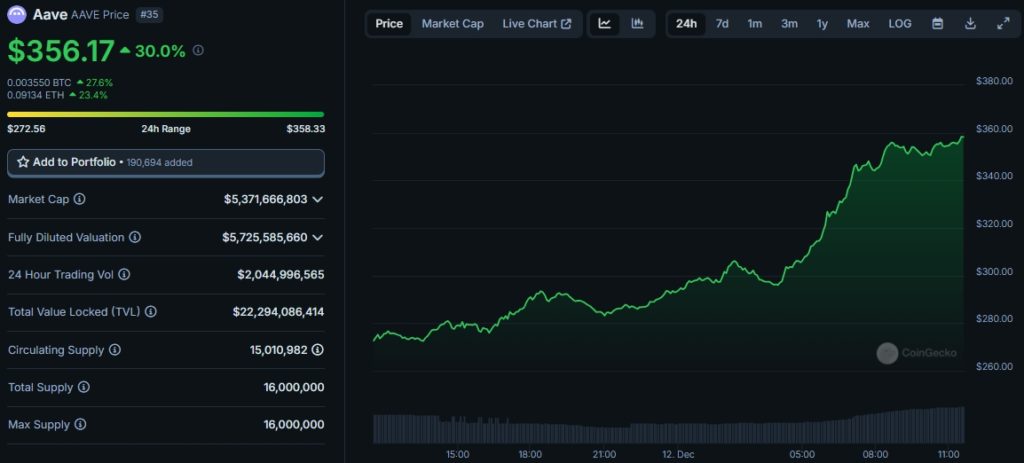Click the $22,294,086,414 TVL value

pyautogui.click(x=278, y=312)
